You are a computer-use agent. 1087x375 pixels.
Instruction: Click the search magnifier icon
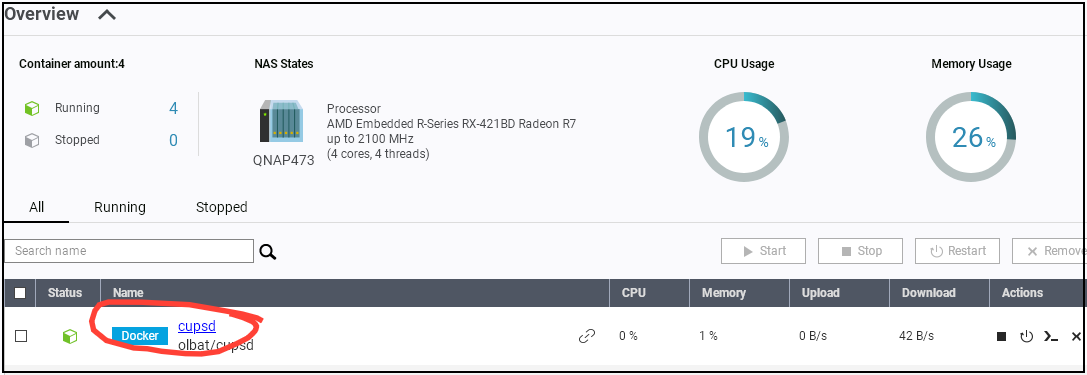tap(268, 252)
